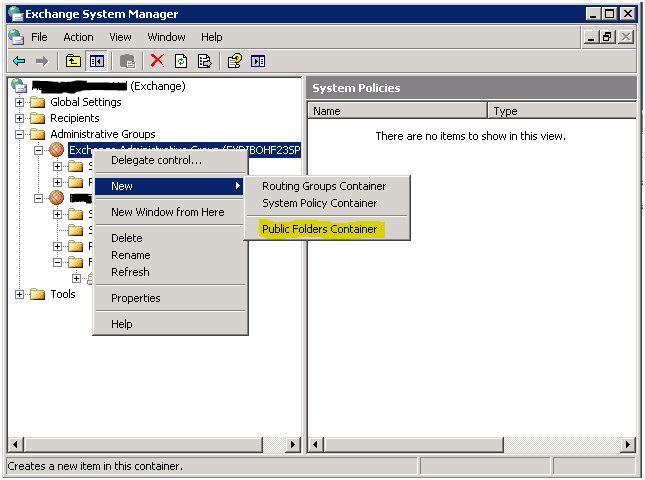
Task: Expand the first subfolder under Exchange Administrative Group
Action: click(57, 167)
